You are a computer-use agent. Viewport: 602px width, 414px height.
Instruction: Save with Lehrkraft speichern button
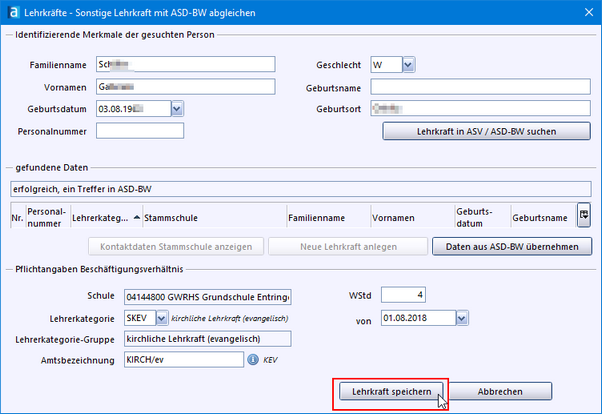tap(391, 392)
